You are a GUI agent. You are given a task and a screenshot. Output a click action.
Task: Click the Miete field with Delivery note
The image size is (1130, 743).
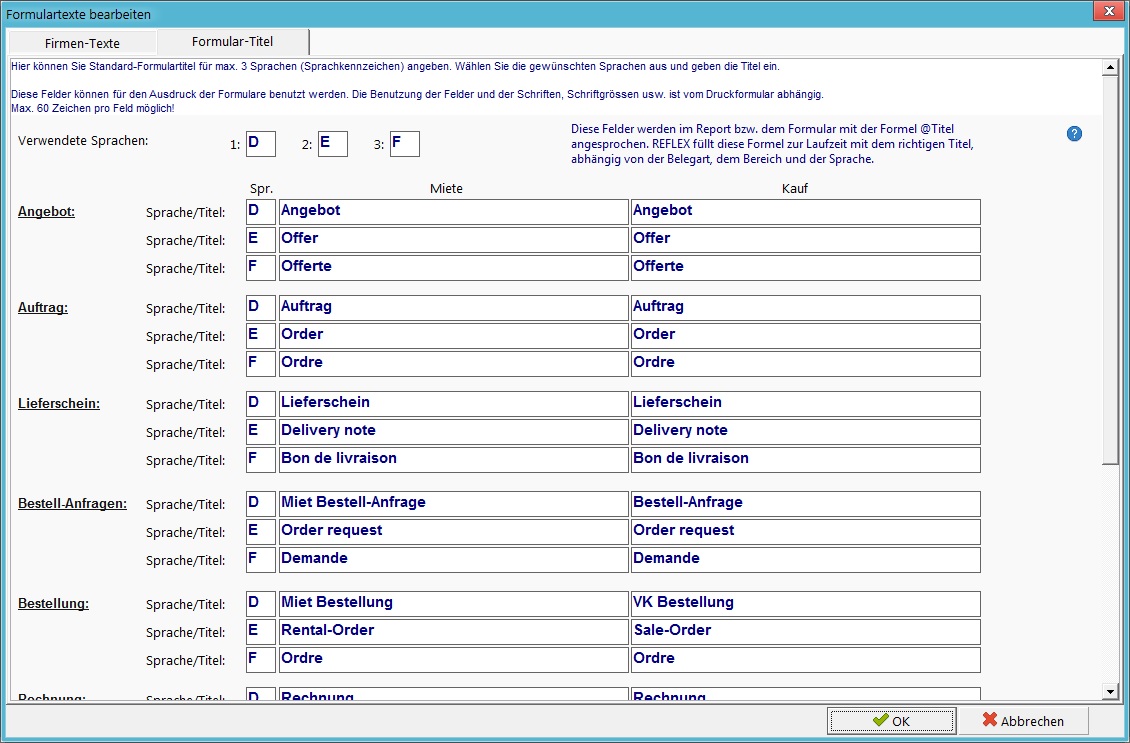point(452,432)
